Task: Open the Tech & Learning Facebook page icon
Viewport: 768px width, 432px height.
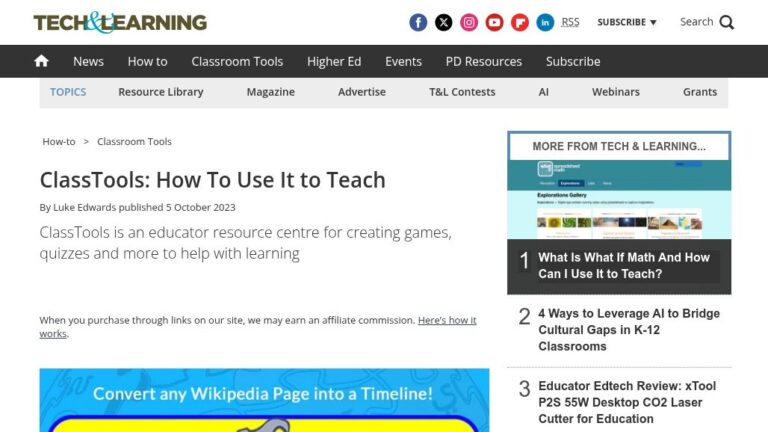Action: 418,22
